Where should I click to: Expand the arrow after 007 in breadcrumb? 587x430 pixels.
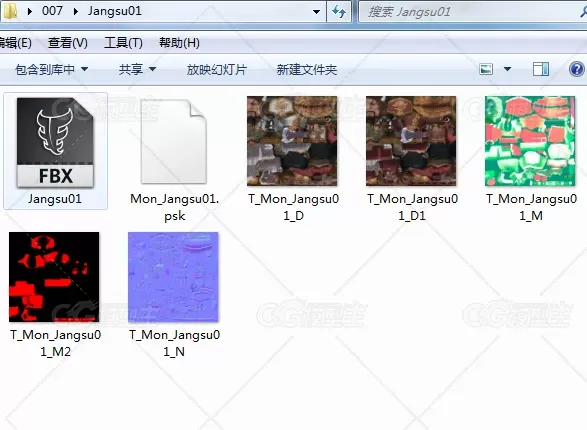76,11
